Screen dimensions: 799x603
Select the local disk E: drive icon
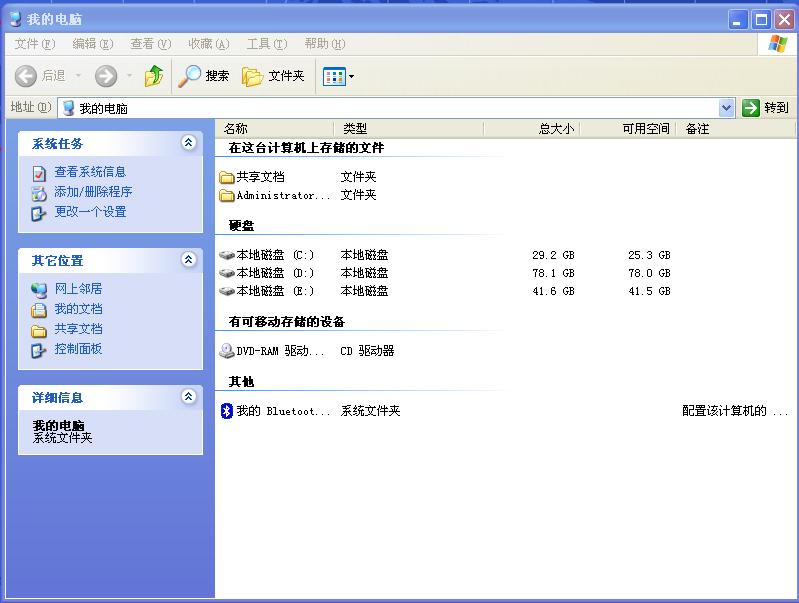(226, 291)
